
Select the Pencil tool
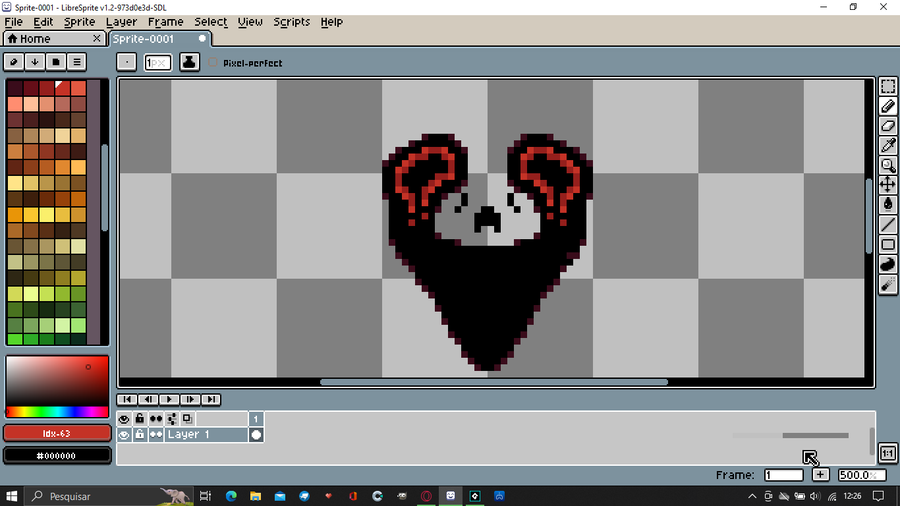[887, 106]
